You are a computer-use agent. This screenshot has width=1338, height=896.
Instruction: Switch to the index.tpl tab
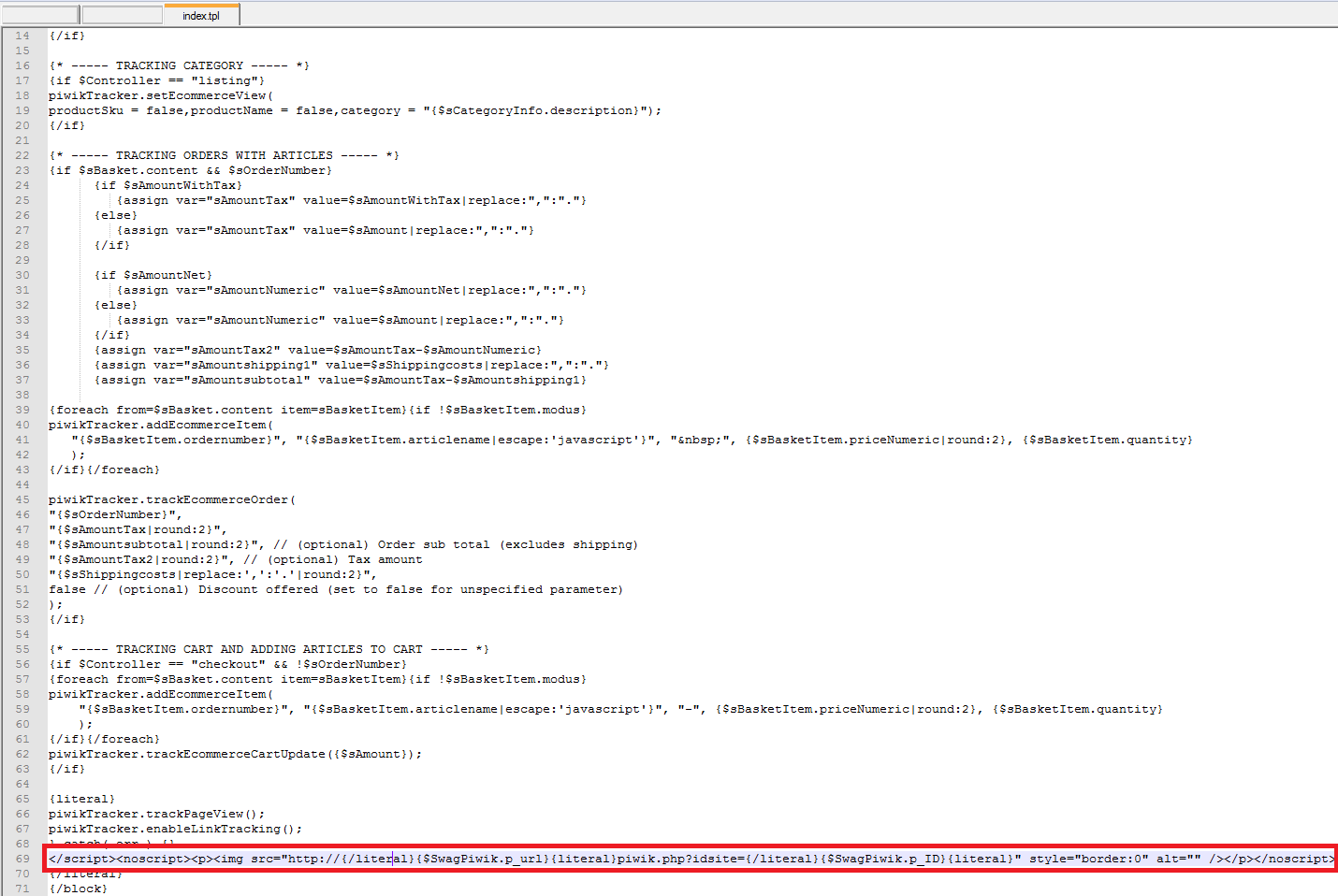tap(201, 15)
